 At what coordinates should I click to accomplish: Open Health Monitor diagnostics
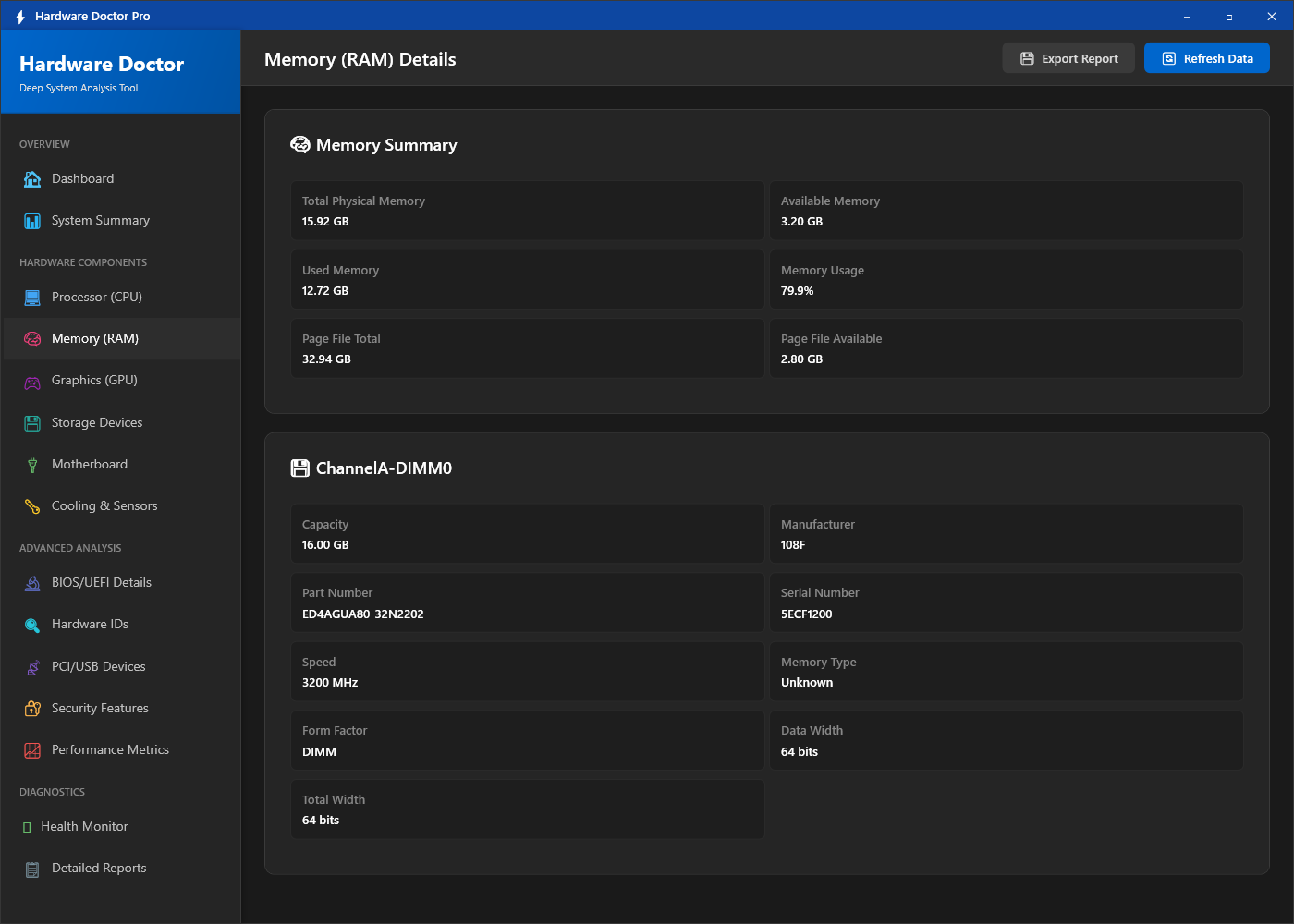coord(122,827)
